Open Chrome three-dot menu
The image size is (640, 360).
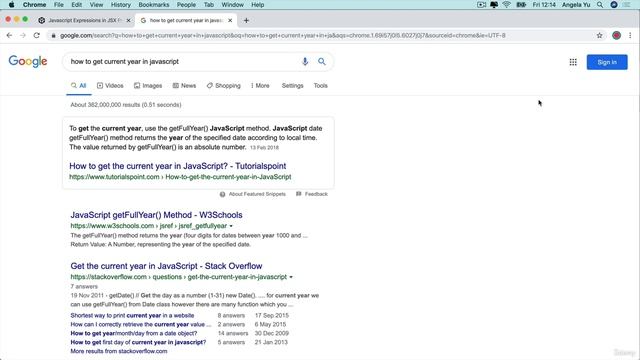click(630, 36)
